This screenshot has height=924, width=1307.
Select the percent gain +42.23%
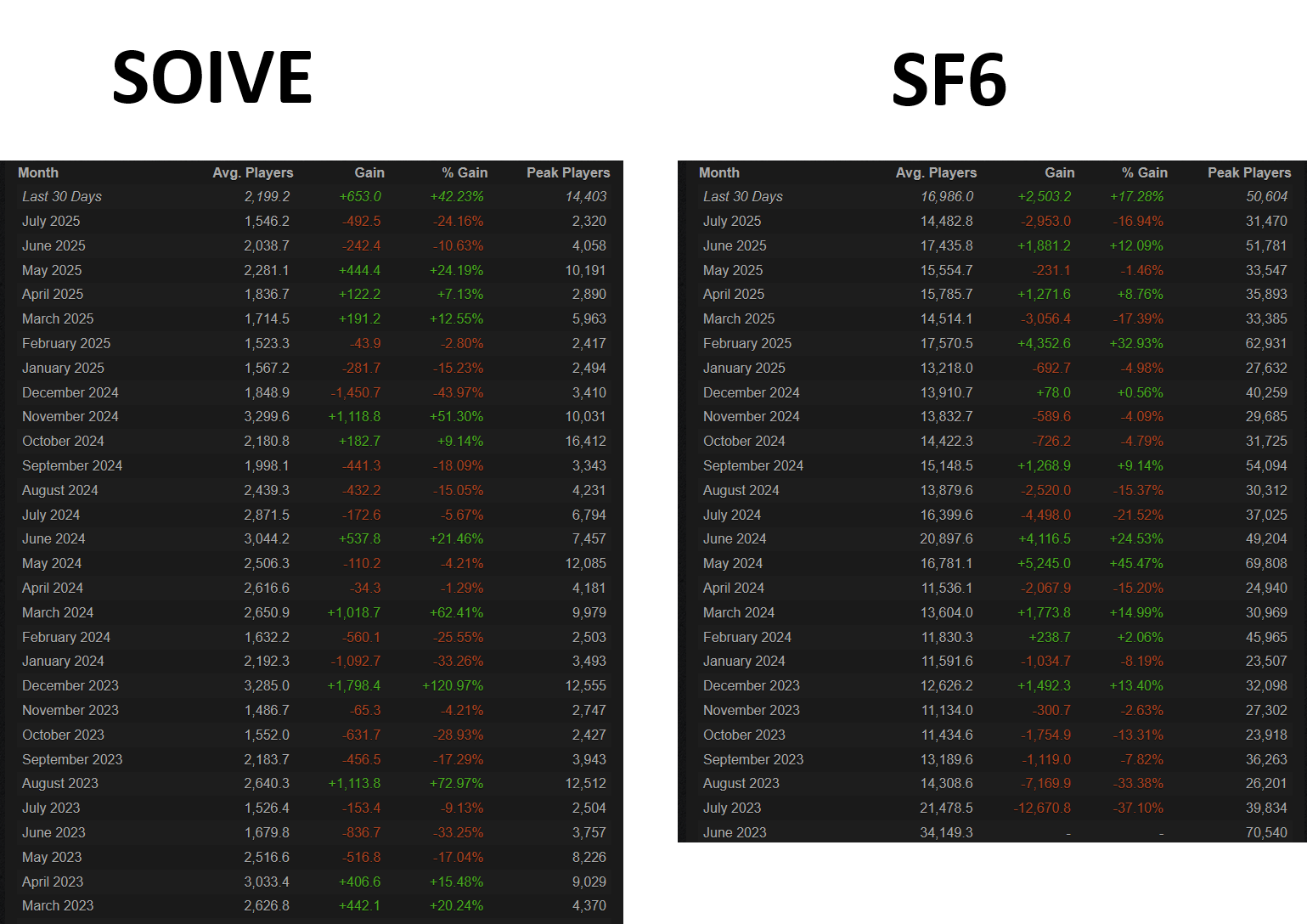457,196
